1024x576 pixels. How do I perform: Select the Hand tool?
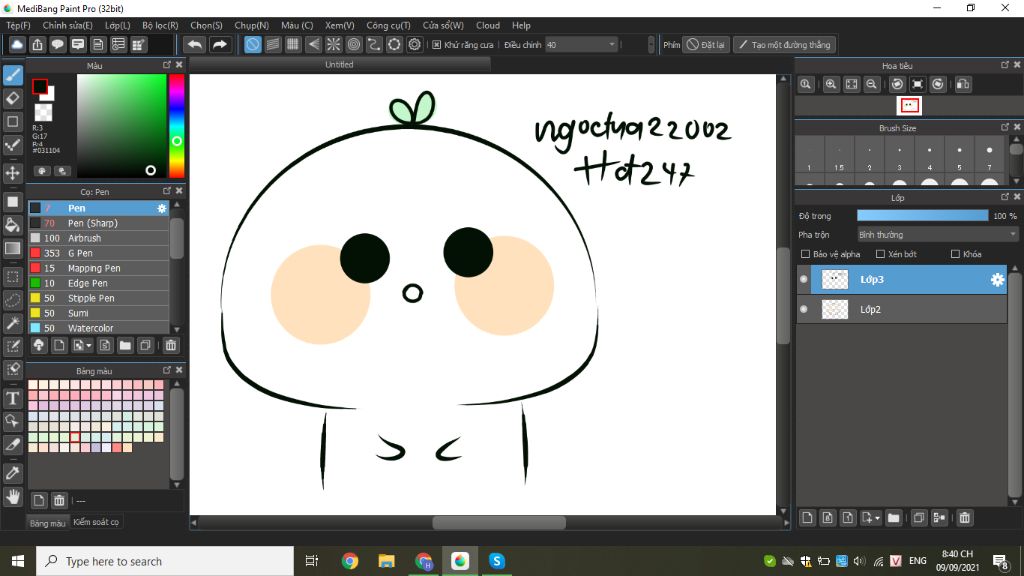pos(13,497)
